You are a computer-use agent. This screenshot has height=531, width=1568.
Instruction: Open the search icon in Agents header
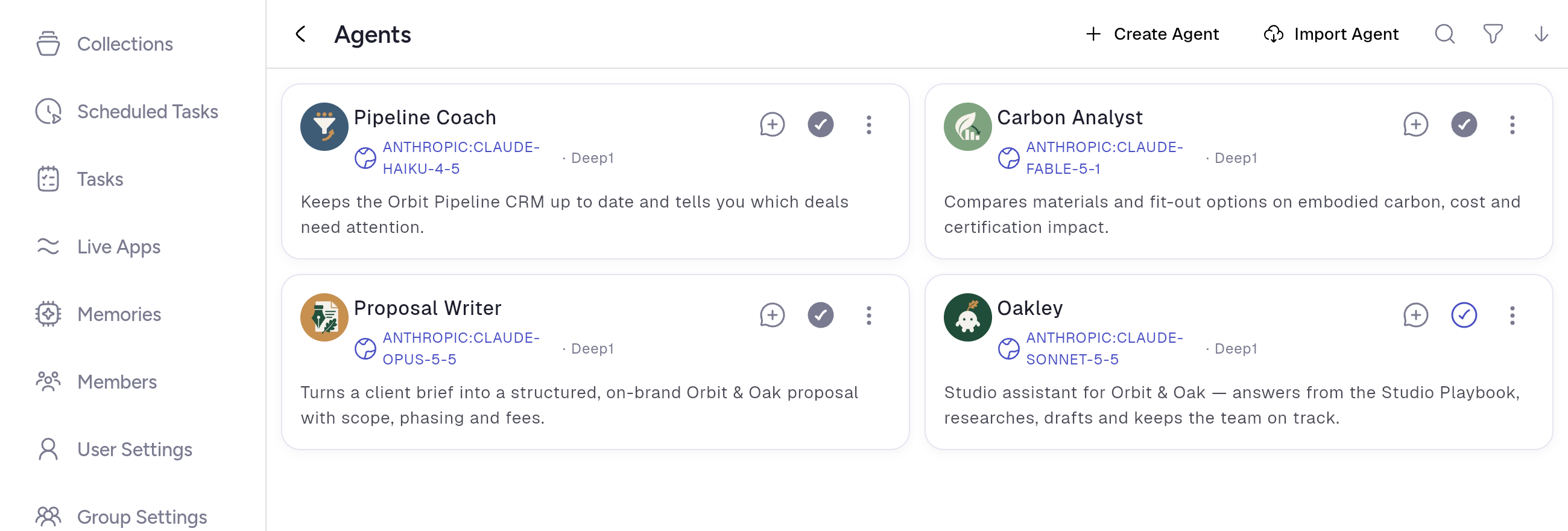pyautogui.click(x=1444, y=34)
